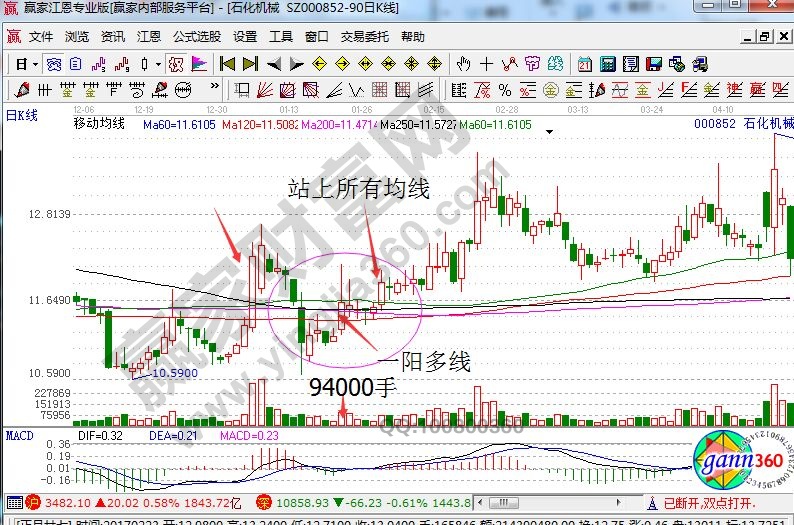Open the calculator icon
The image size is (794, 525).
pyautogui.click(x=608, y=64)
